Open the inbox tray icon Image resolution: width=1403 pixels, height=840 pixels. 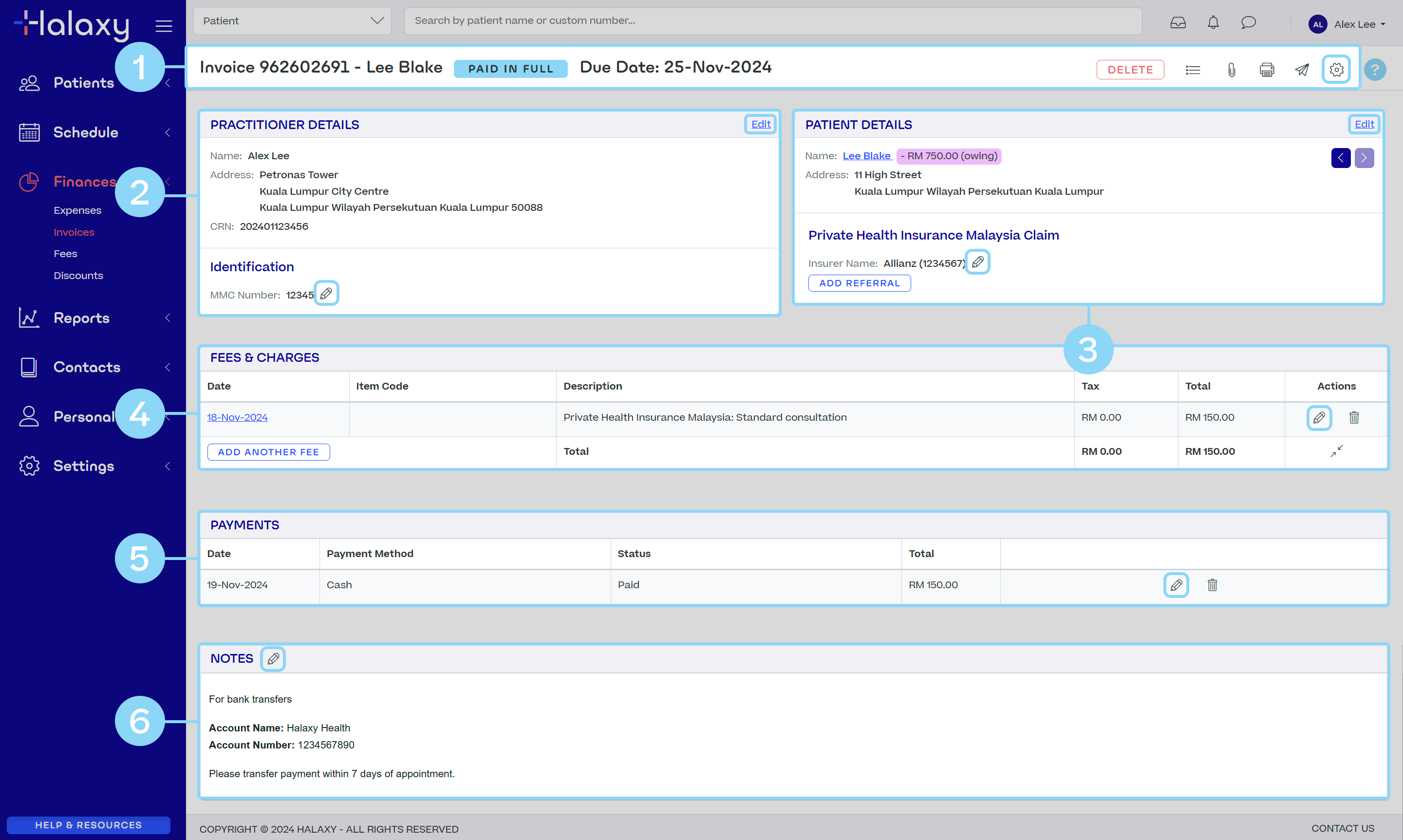point(1178,22)
